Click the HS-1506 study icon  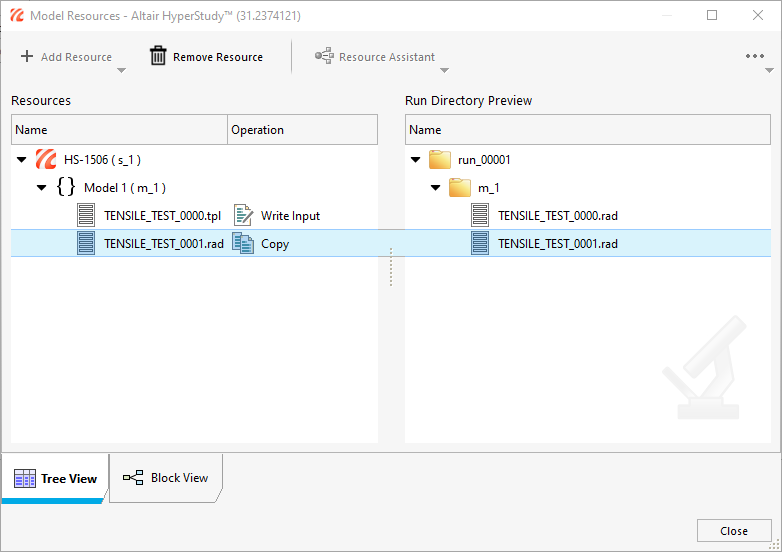click(46, 159)
